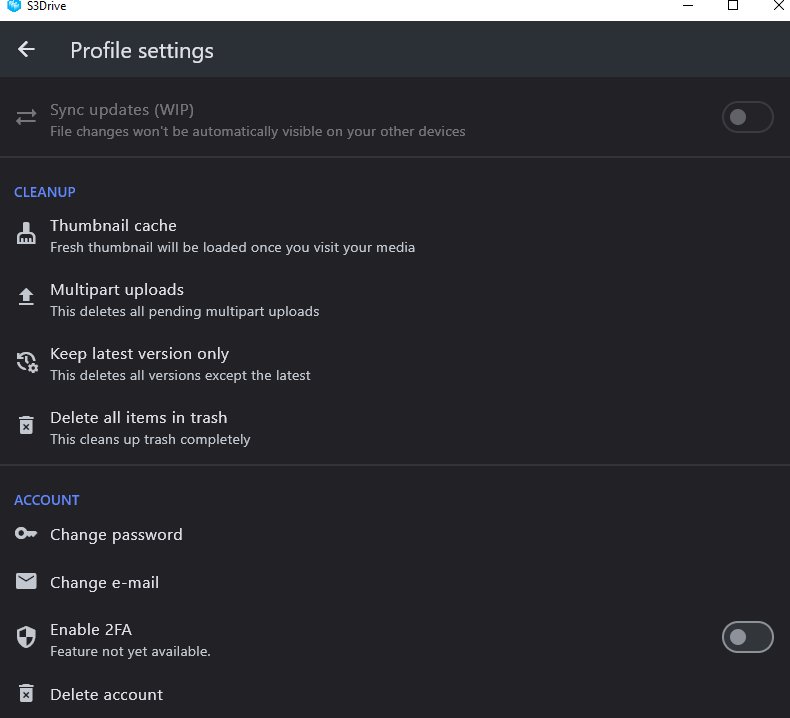Image resolution: width=790 pixels, height=718 pixels.
Task: Toggle the Enable 2FA switch
Action: [x=748, y=637]
